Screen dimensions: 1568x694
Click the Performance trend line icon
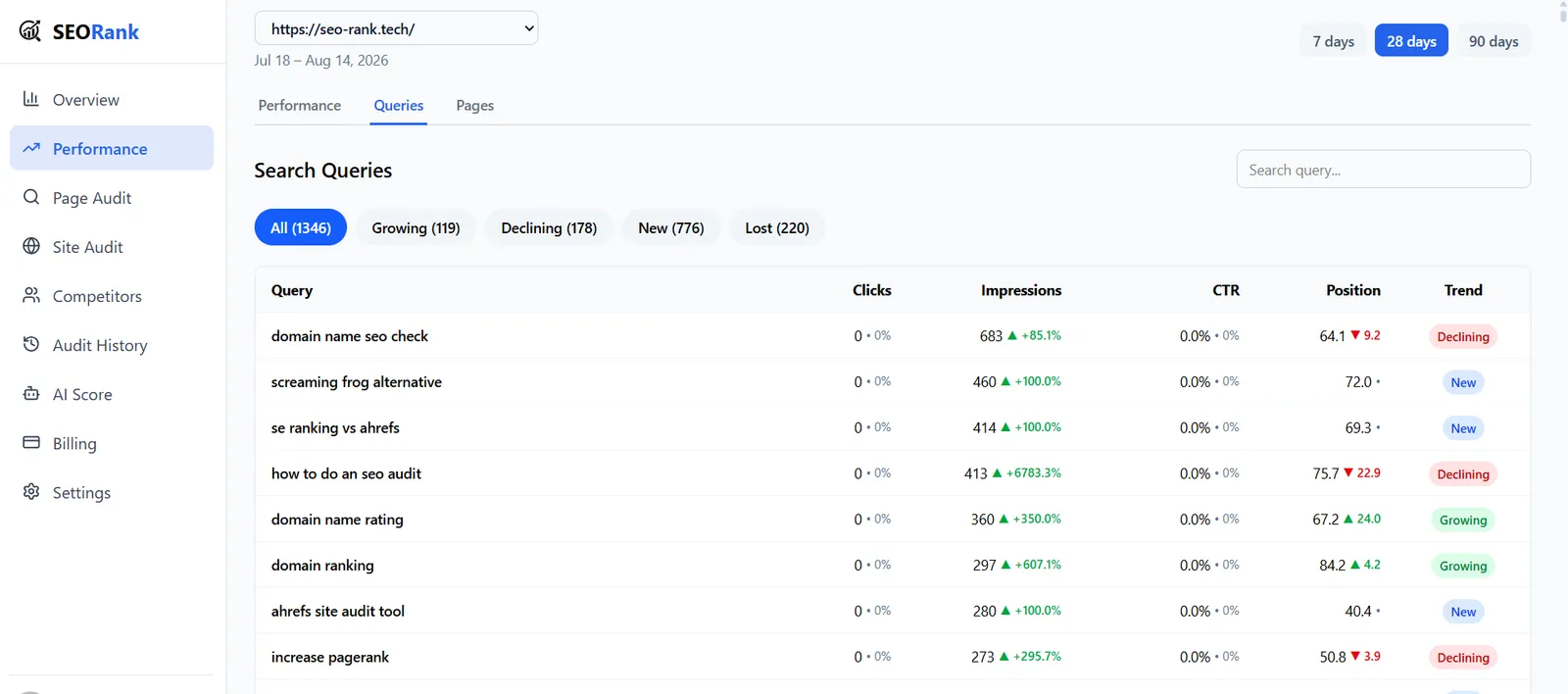[x=31, y=148]
